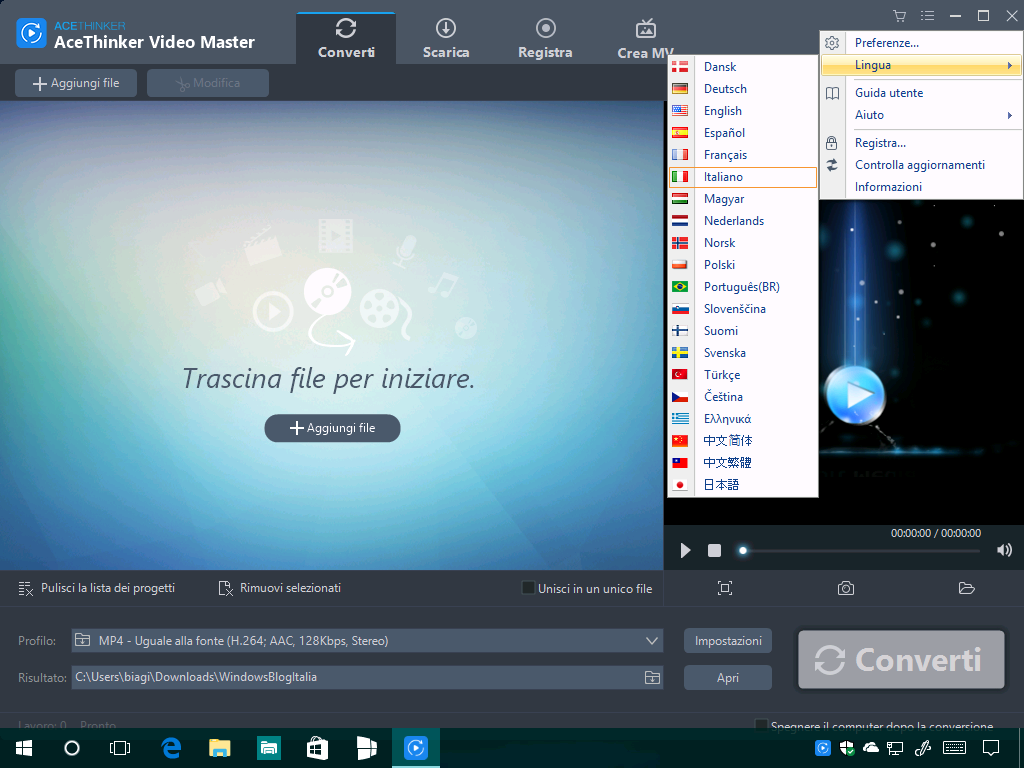Viewport: 1024px width, 768px height.
Task: Stop the preview playback
Action: [x=714, y=551]
